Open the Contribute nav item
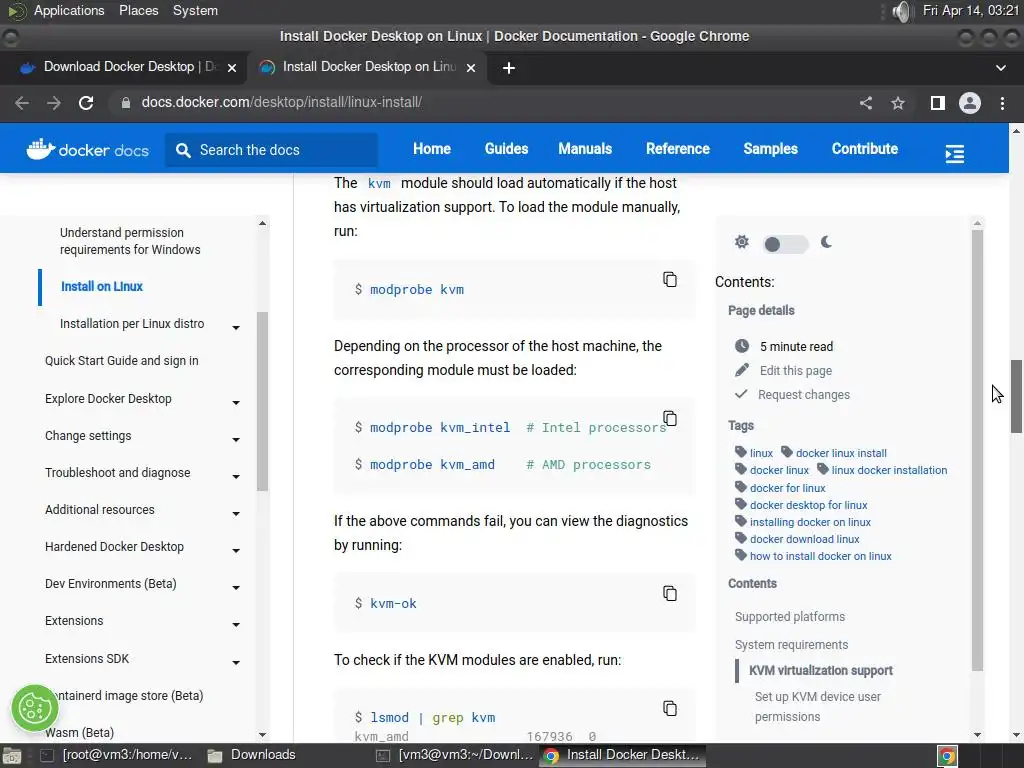 [865, 149]
